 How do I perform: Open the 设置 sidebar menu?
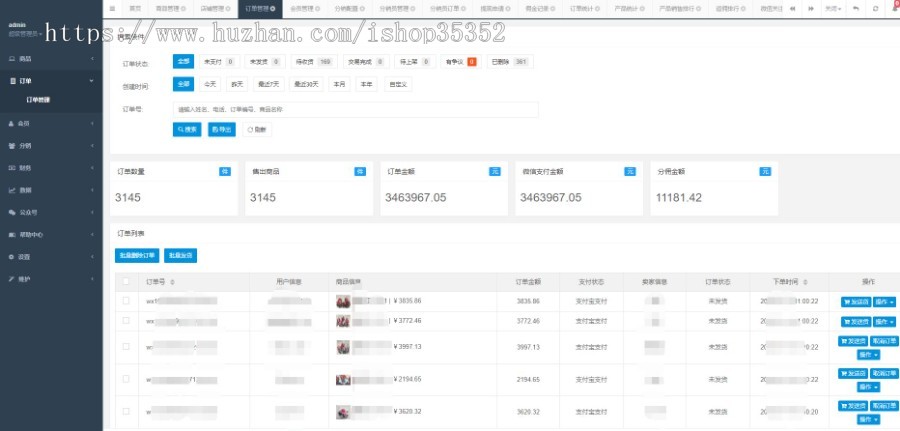click(x=52, y=257)
